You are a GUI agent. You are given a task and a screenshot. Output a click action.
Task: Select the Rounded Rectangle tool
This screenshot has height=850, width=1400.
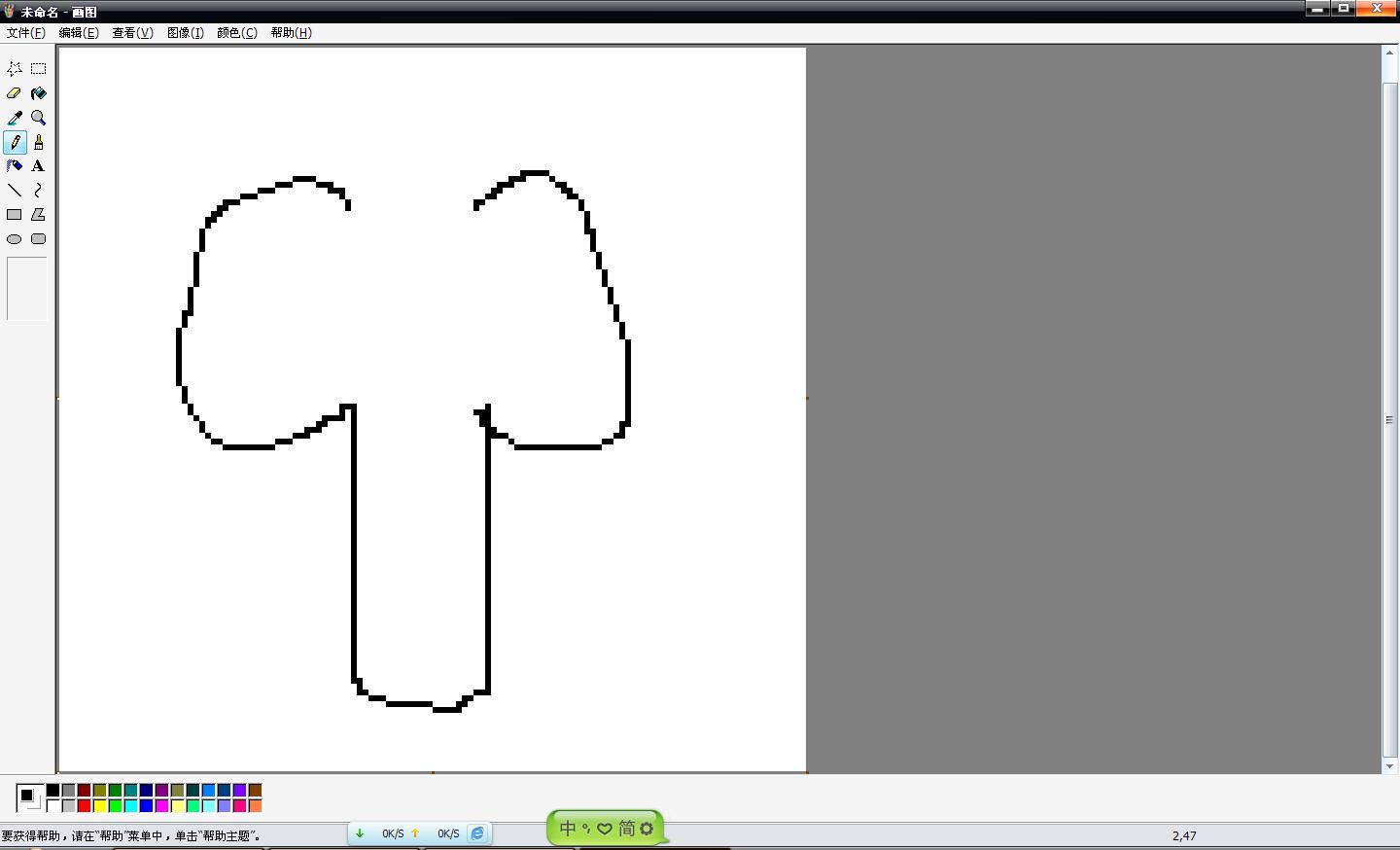click(39, 239)
